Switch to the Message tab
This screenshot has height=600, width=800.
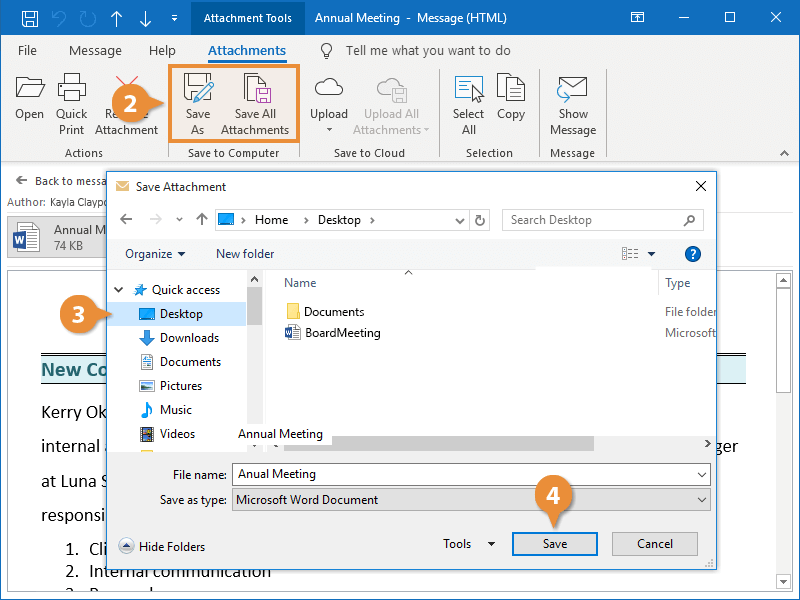click(x=95, y=51)
